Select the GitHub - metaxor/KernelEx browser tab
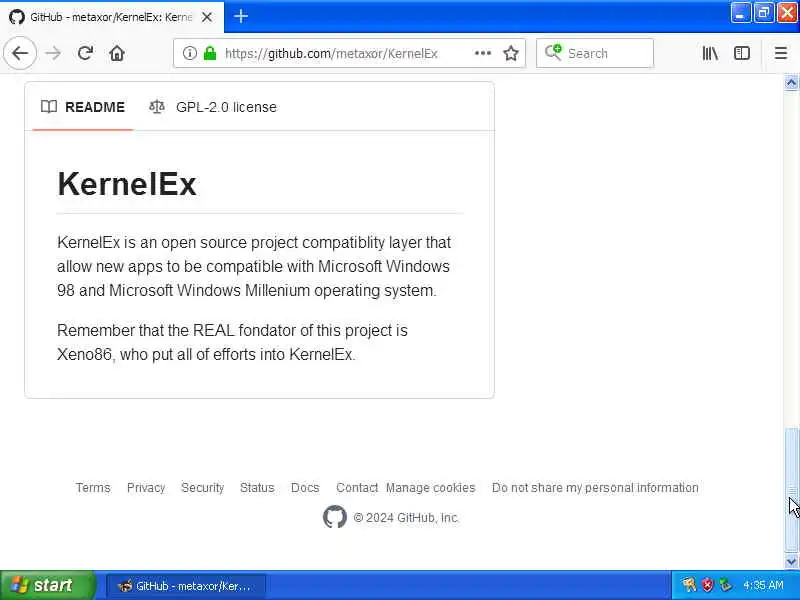800x600 pixels. coord(111,17)
